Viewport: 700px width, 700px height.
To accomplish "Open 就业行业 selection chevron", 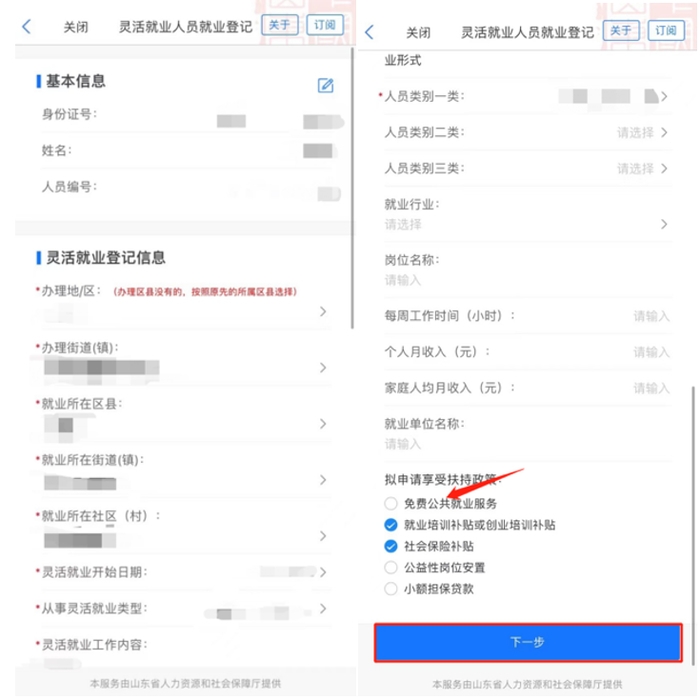I will coord(664,224).
